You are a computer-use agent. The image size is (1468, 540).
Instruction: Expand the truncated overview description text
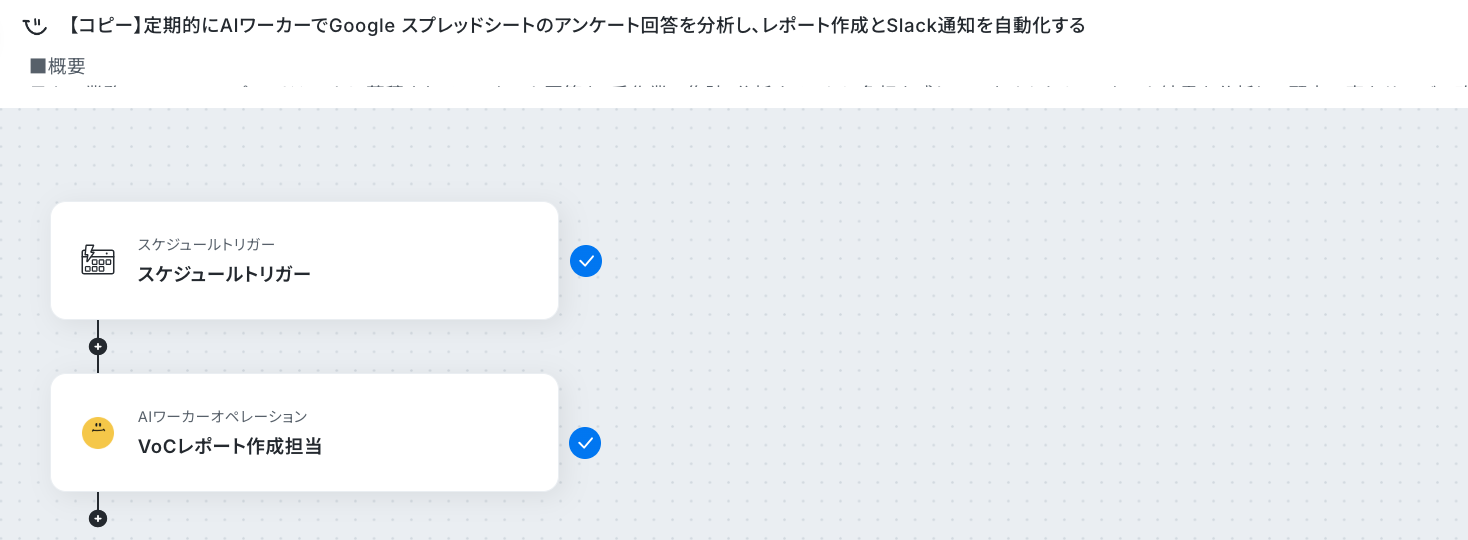(740, 93)
